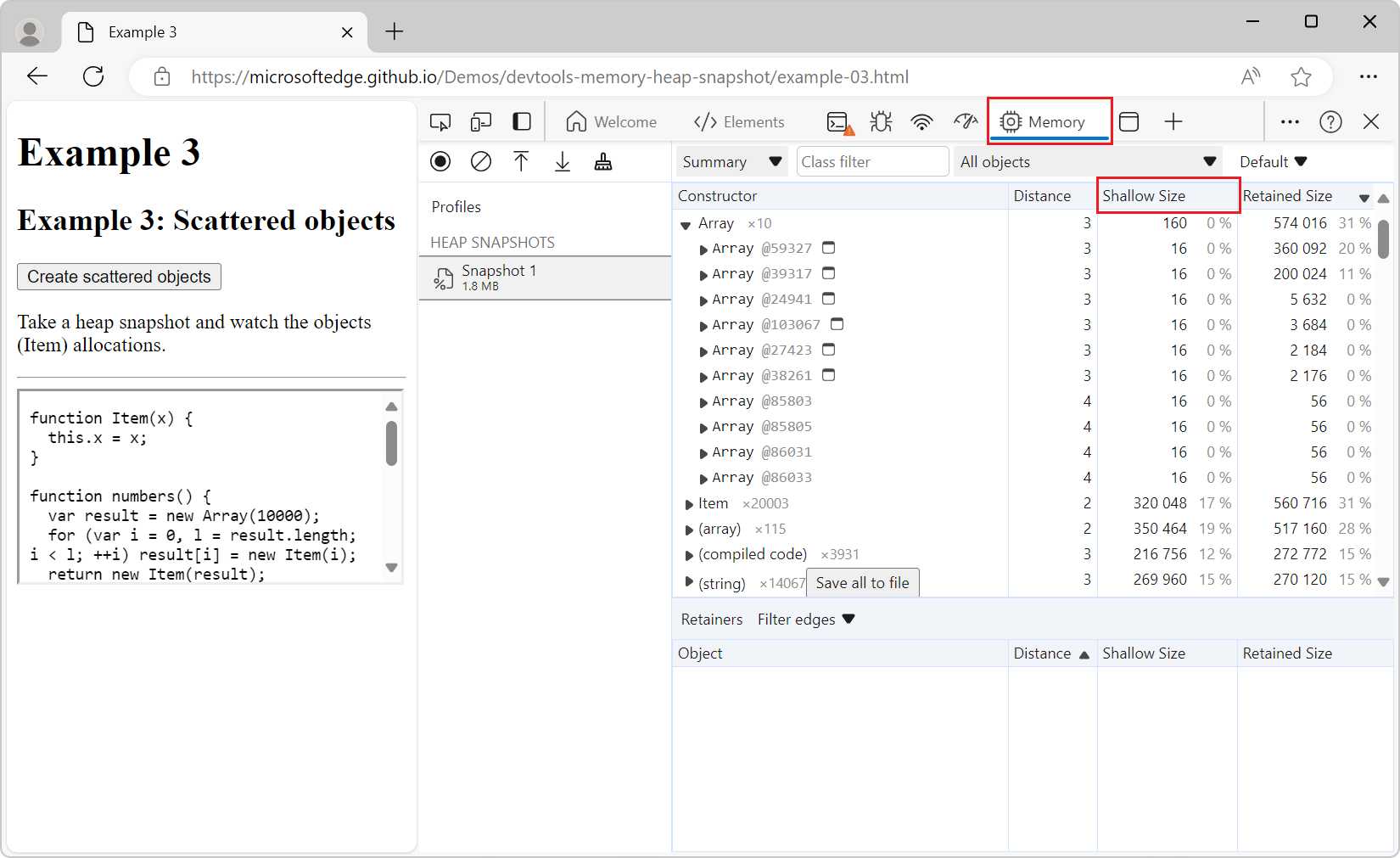Open the Issues bug icon
Viewport: 1400px width, 858px height.
pyautogui.click(x=881, y=121)
